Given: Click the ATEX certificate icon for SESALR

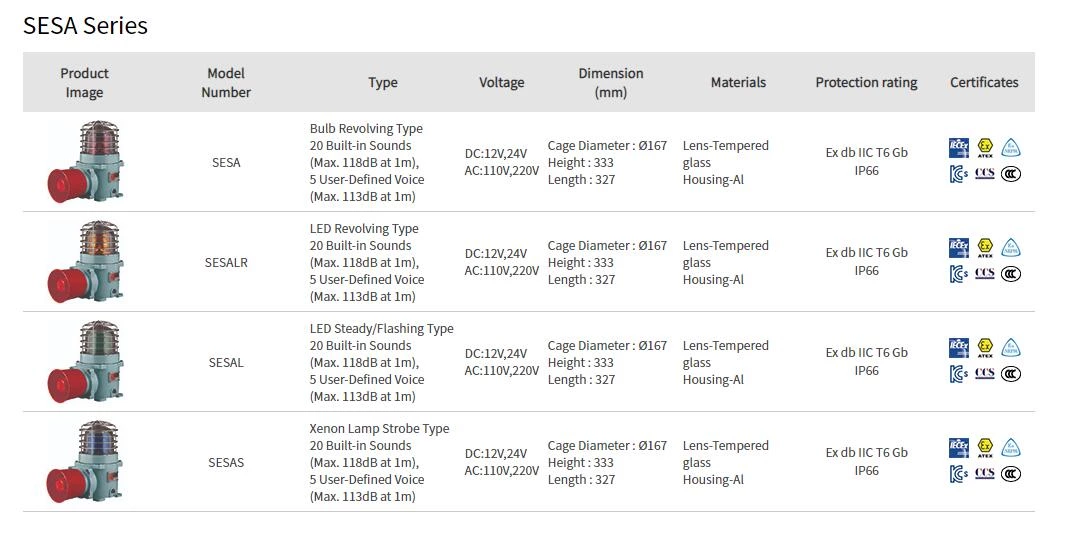Looking at the screenshot, I should tap(985, 248).
